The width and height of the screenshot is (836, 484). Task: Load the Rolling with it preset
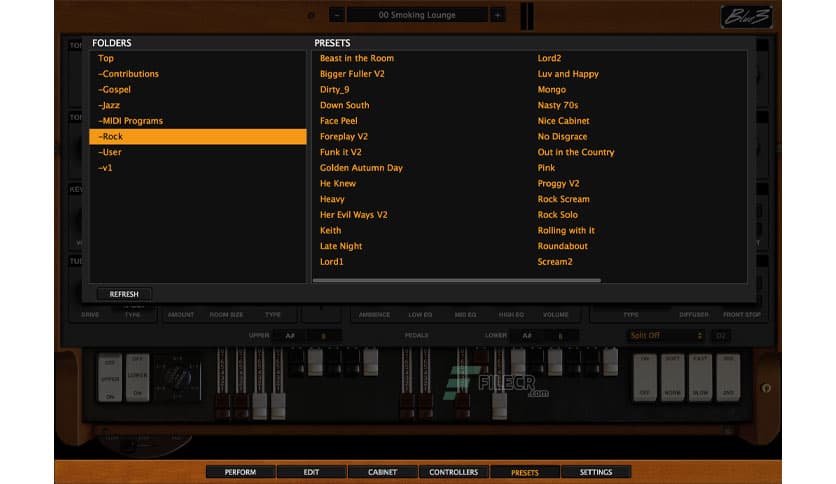[566, 230]
